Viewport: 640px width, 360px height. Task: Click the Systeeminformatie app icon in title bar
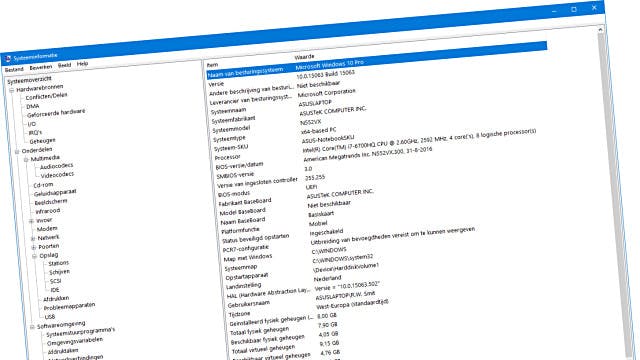(x=9, y=59)
